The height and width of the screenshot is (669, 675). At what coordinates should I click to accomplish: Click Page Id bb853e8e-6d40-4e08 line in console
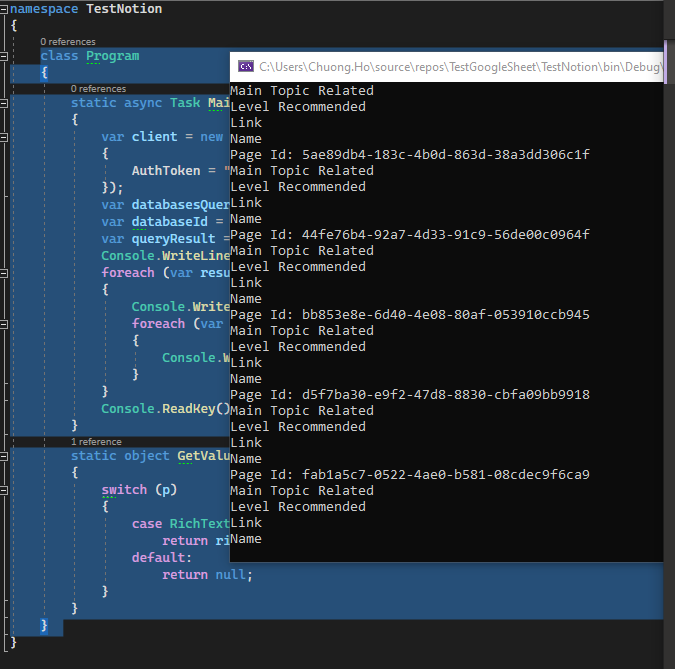(410, 315)
